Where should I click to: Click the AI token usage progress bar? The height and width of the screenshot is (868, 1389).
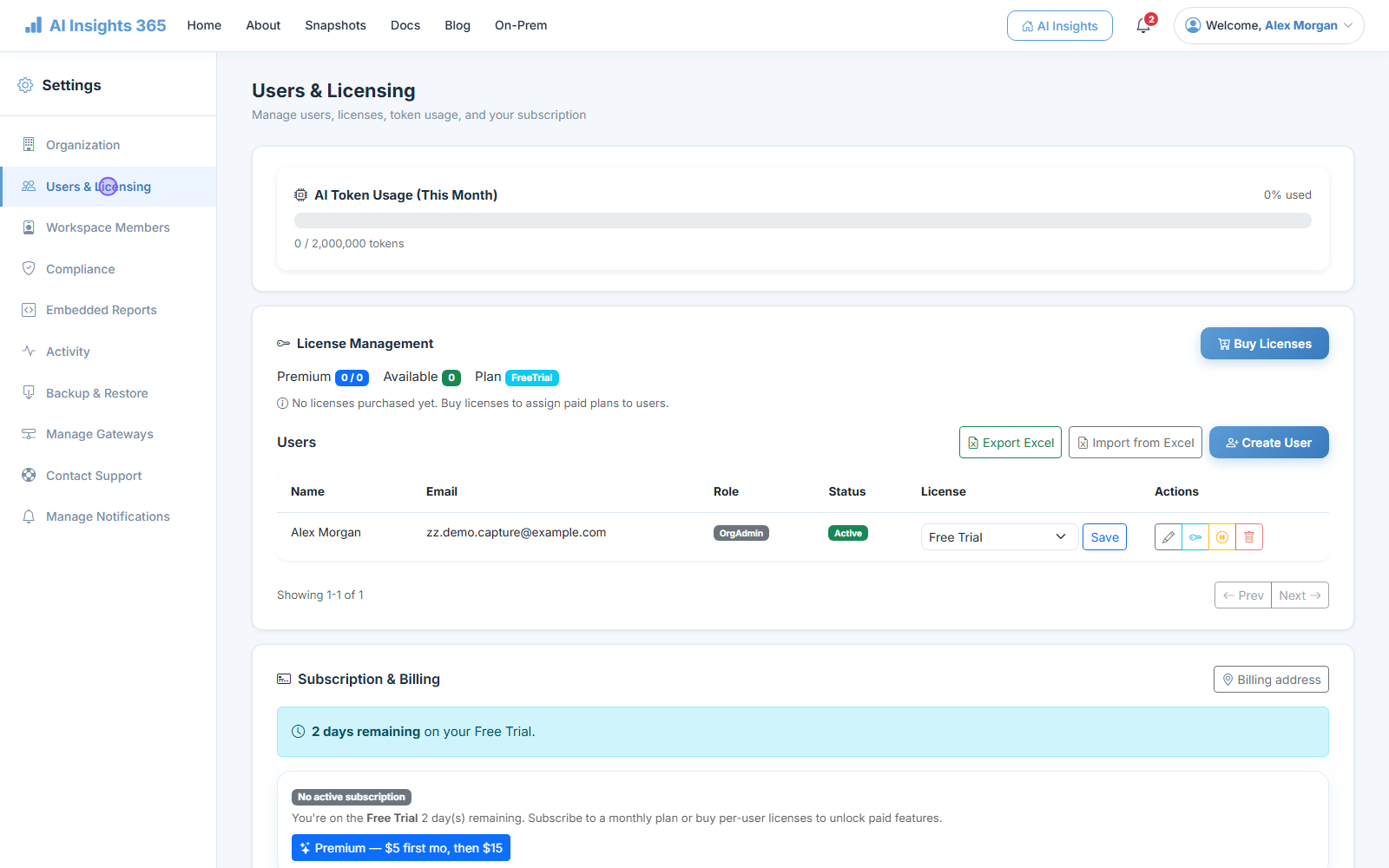(803, 220)
